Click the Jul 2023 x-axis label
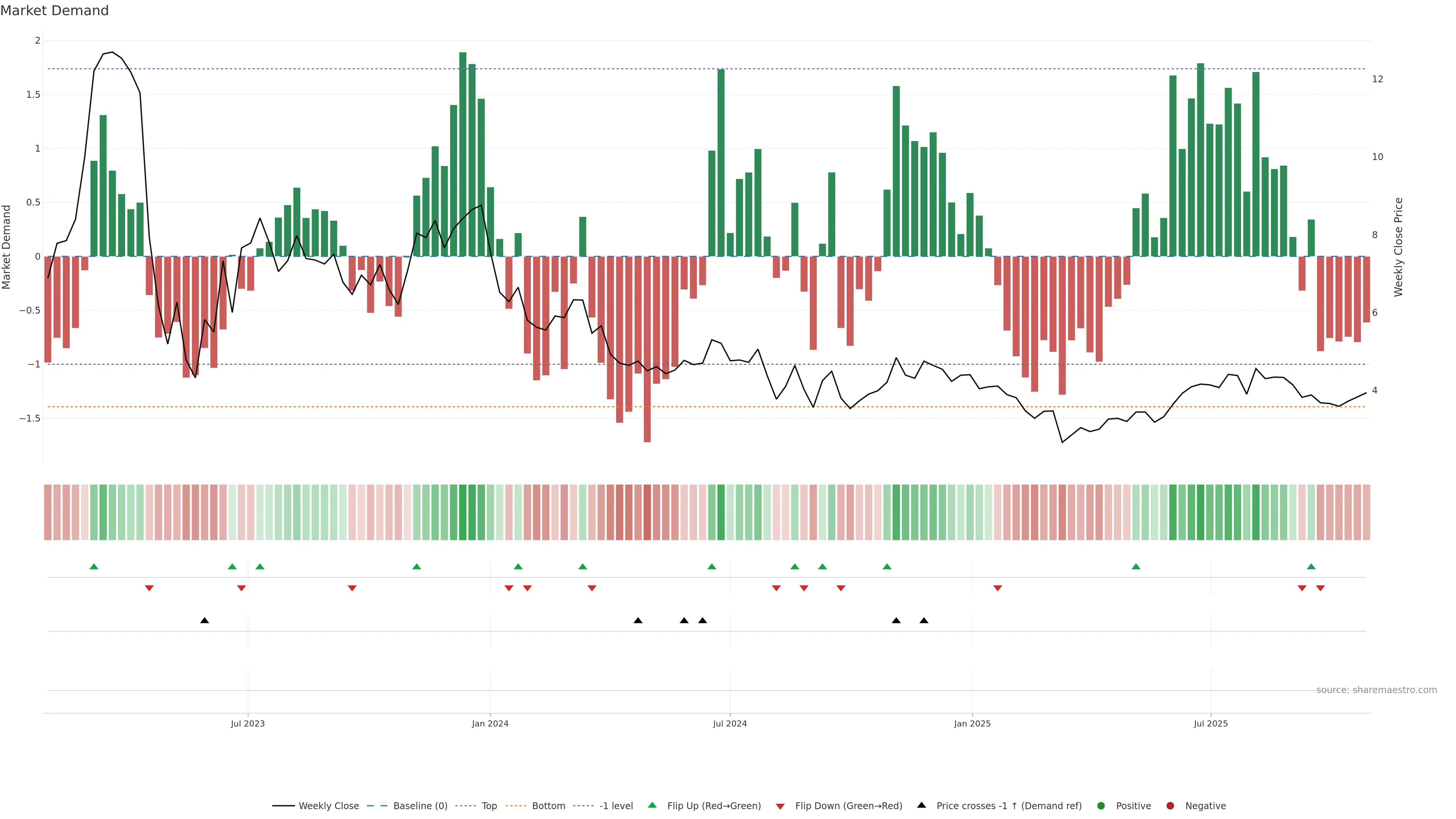Viewport: 1456px width, 819px height. click(x=248, y=723)
